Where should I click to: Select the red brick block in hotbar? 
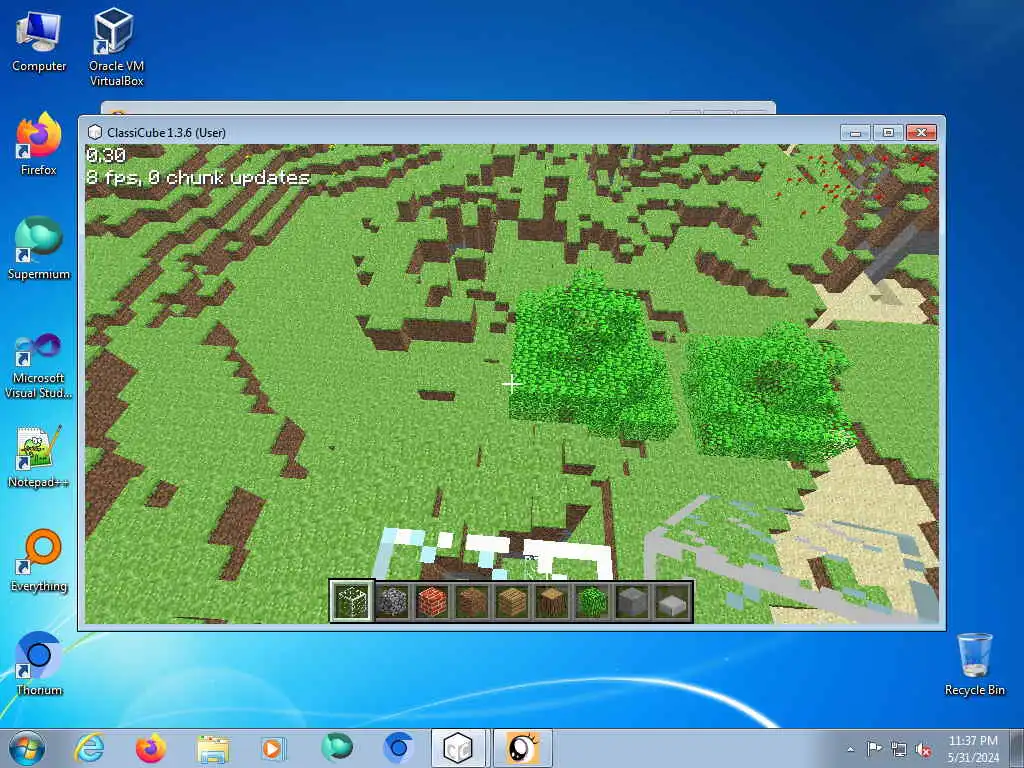432,601
